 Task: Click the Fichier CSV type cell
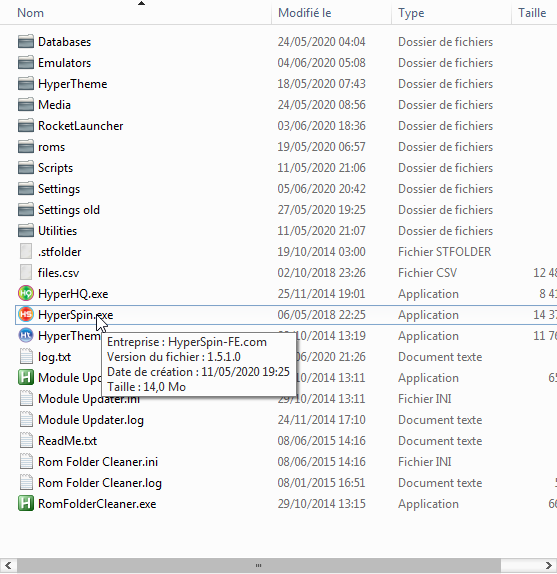pyautogui.click(x=427, y=273)
